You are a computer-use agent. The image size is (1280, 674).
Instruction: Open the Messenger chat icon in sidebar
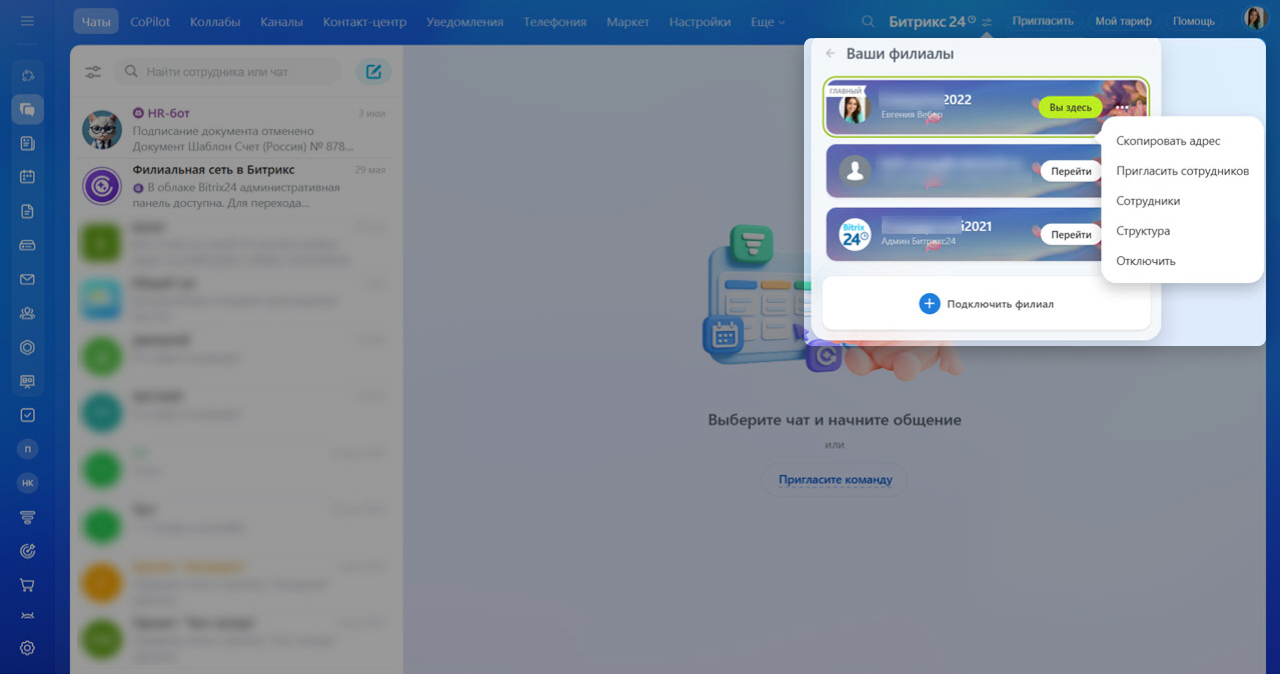[27, 109]
